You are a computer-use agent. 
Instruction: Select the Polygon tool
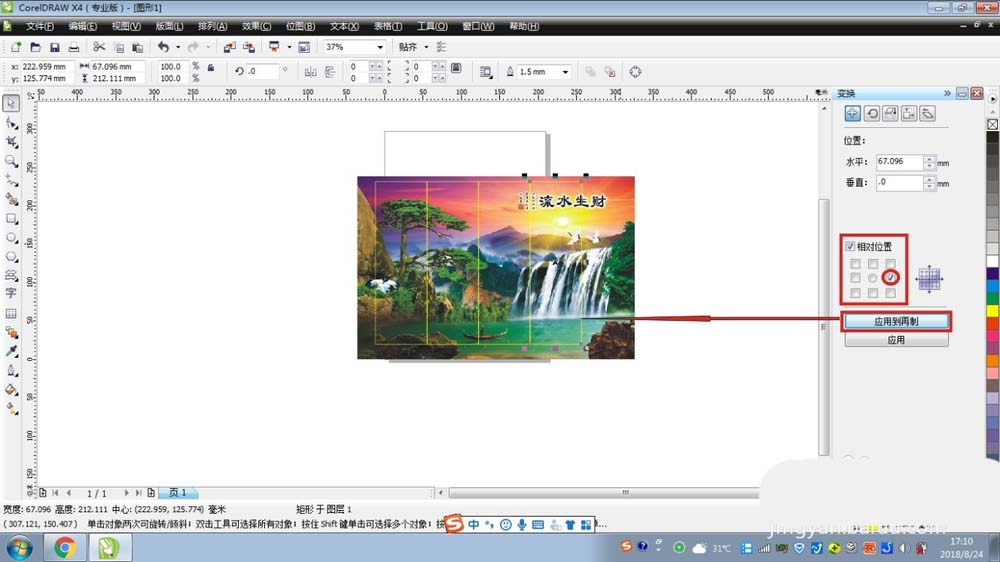click(x=11, y=256)
